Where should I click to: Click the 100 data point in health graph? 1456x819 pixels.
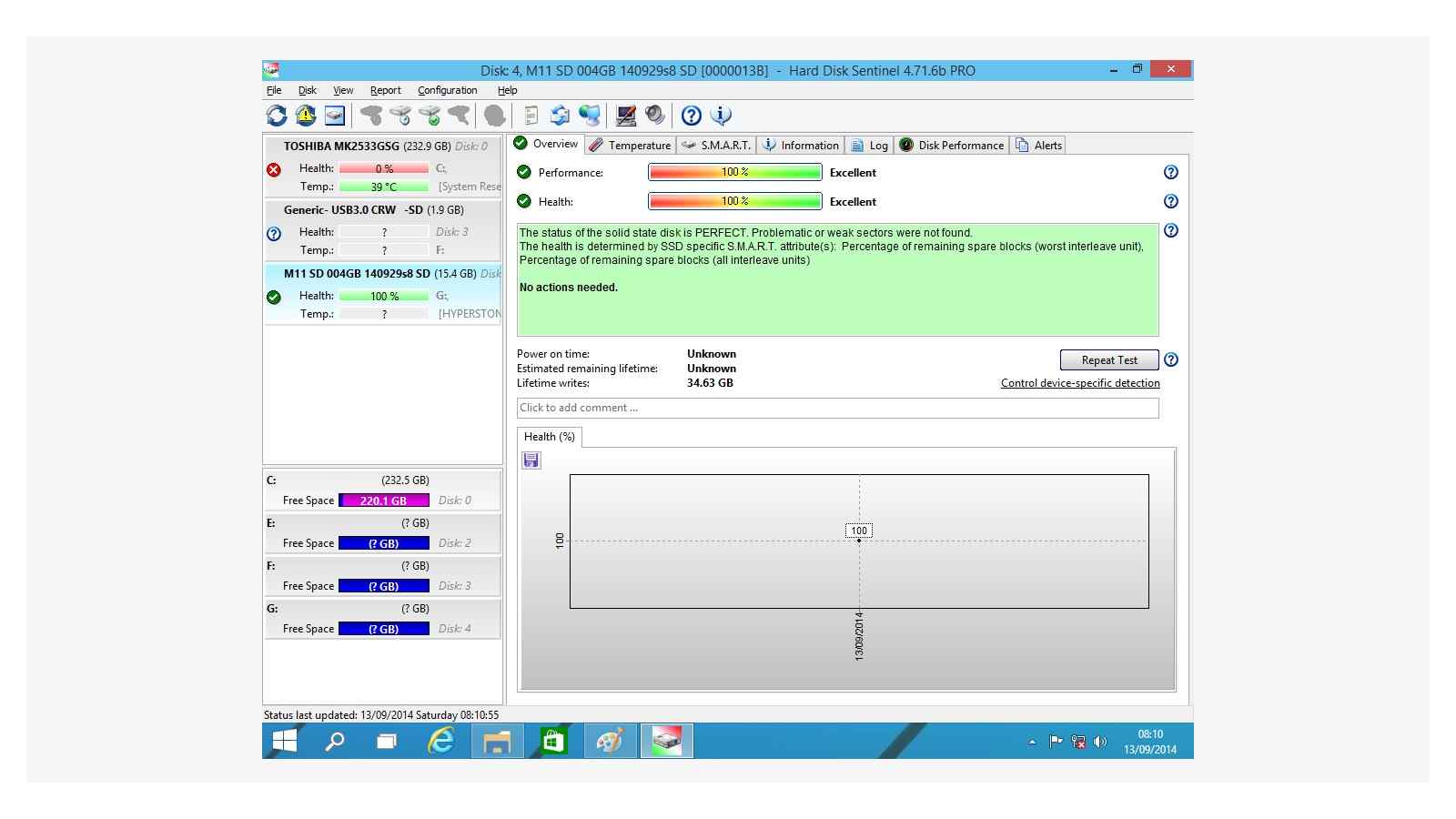point(858,540)
